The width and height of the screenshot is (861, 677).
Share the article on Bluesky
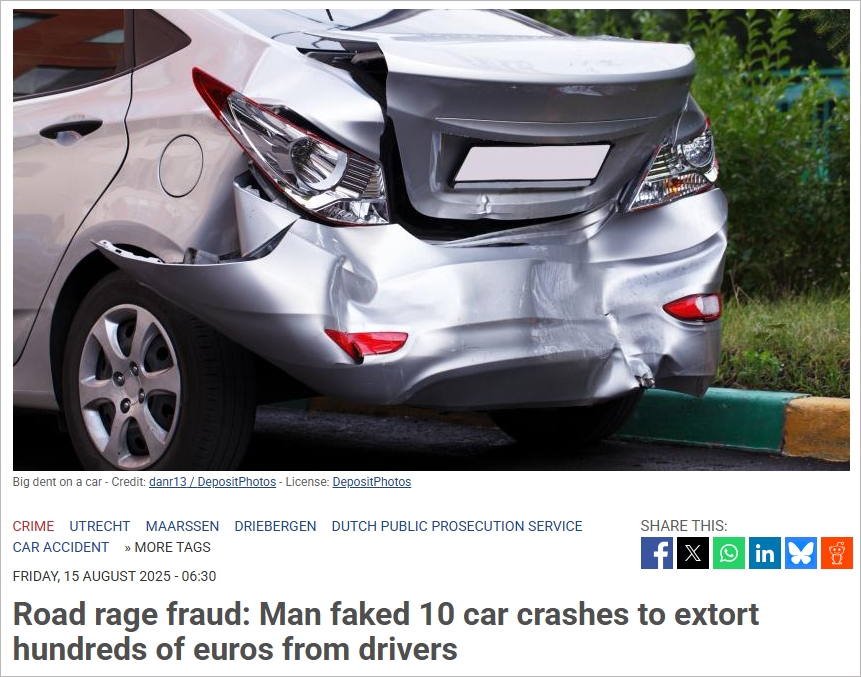(801, 553)
